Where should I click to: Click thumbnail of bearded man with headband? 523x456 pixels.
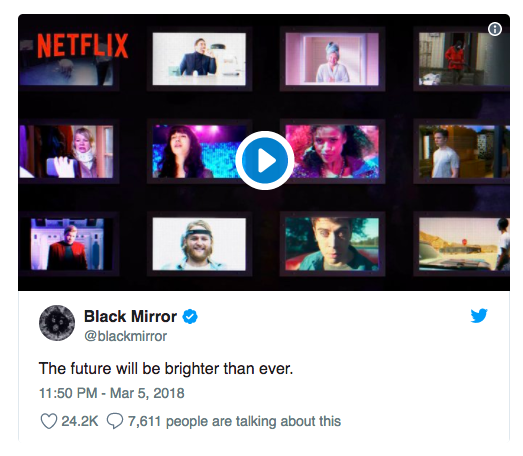click(x=199, y=244)
